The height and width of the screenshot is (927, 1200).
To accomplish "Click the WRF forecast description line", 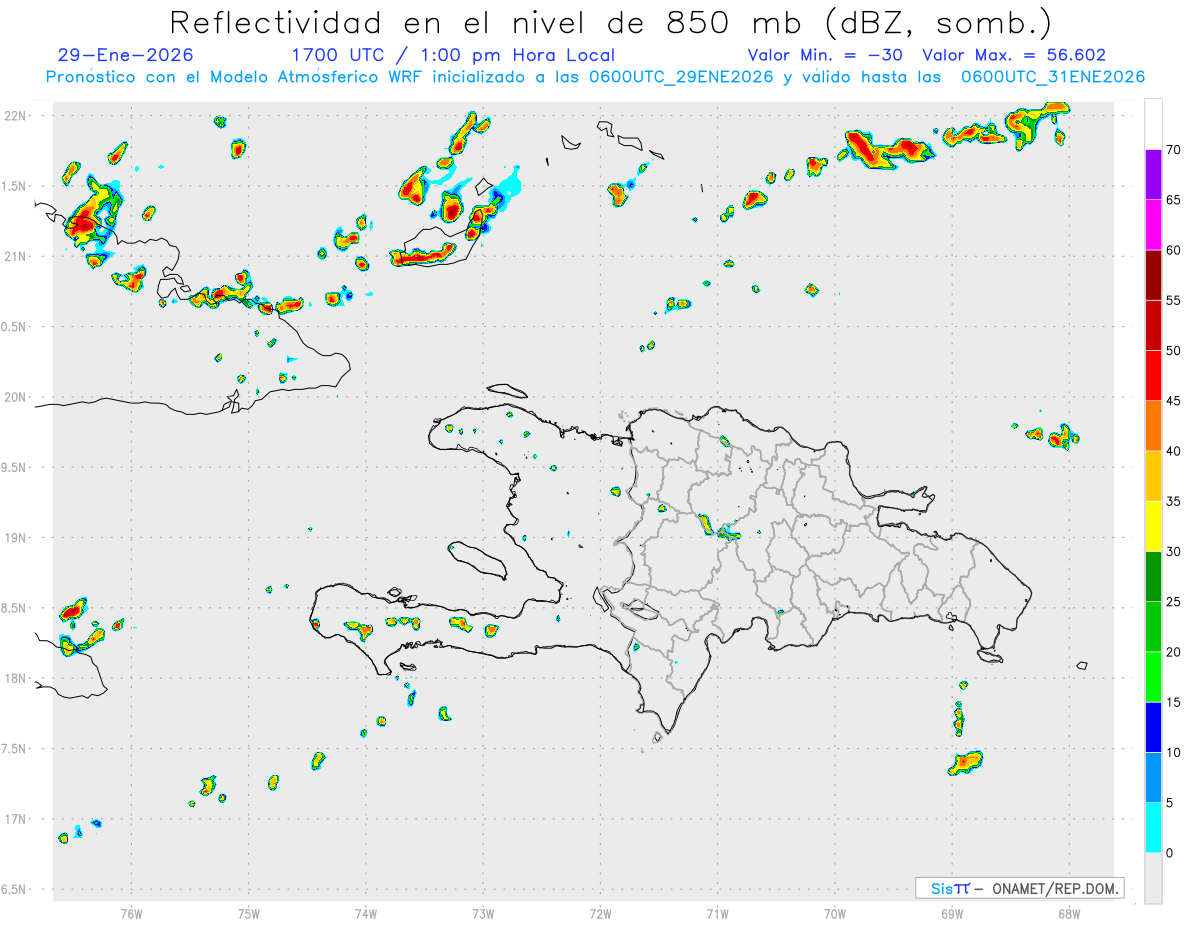I will click(595, 77).
